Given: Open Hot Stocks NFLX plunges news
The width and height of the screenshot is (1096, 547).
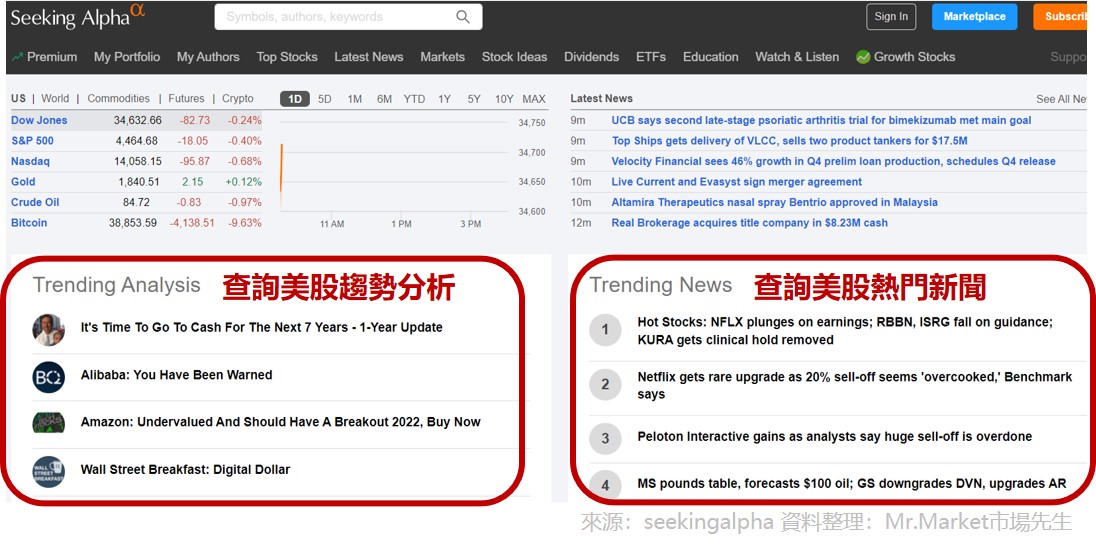Looking at the screenshot, I should [845, 331].
